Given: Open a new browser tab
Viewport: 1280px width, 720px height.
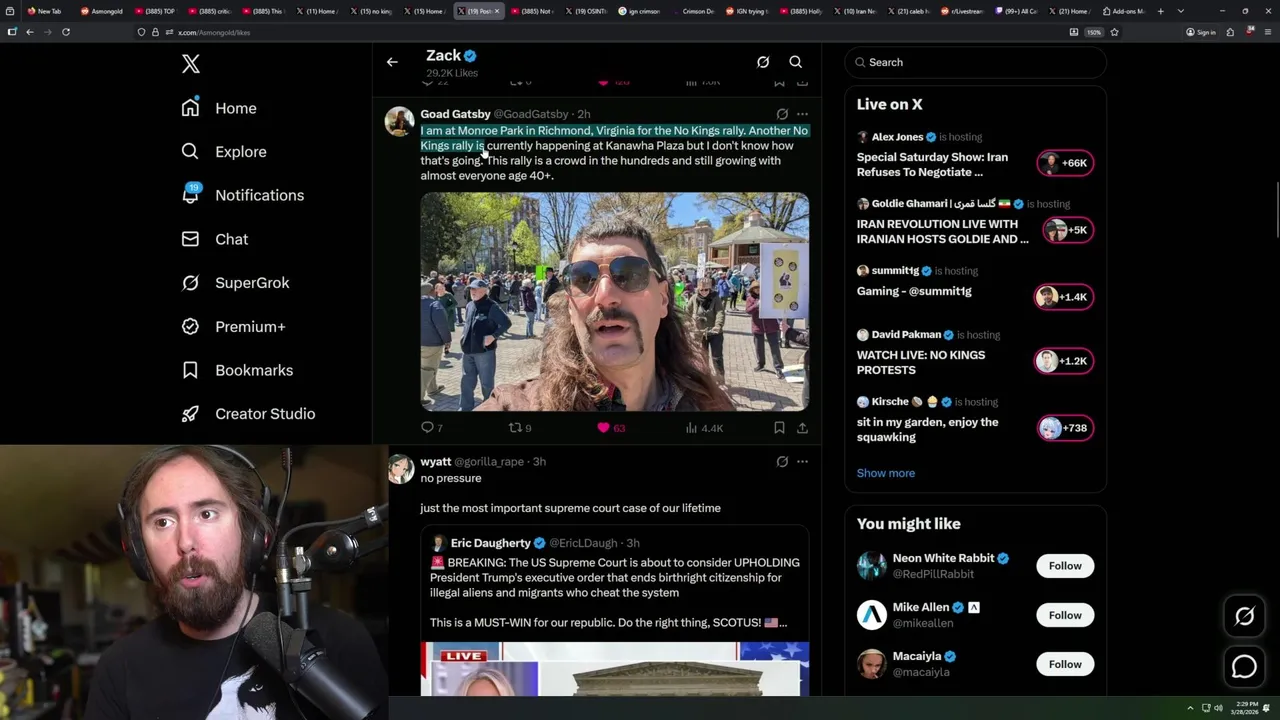Looking at the screenshot, I should tap(1161, 11).
